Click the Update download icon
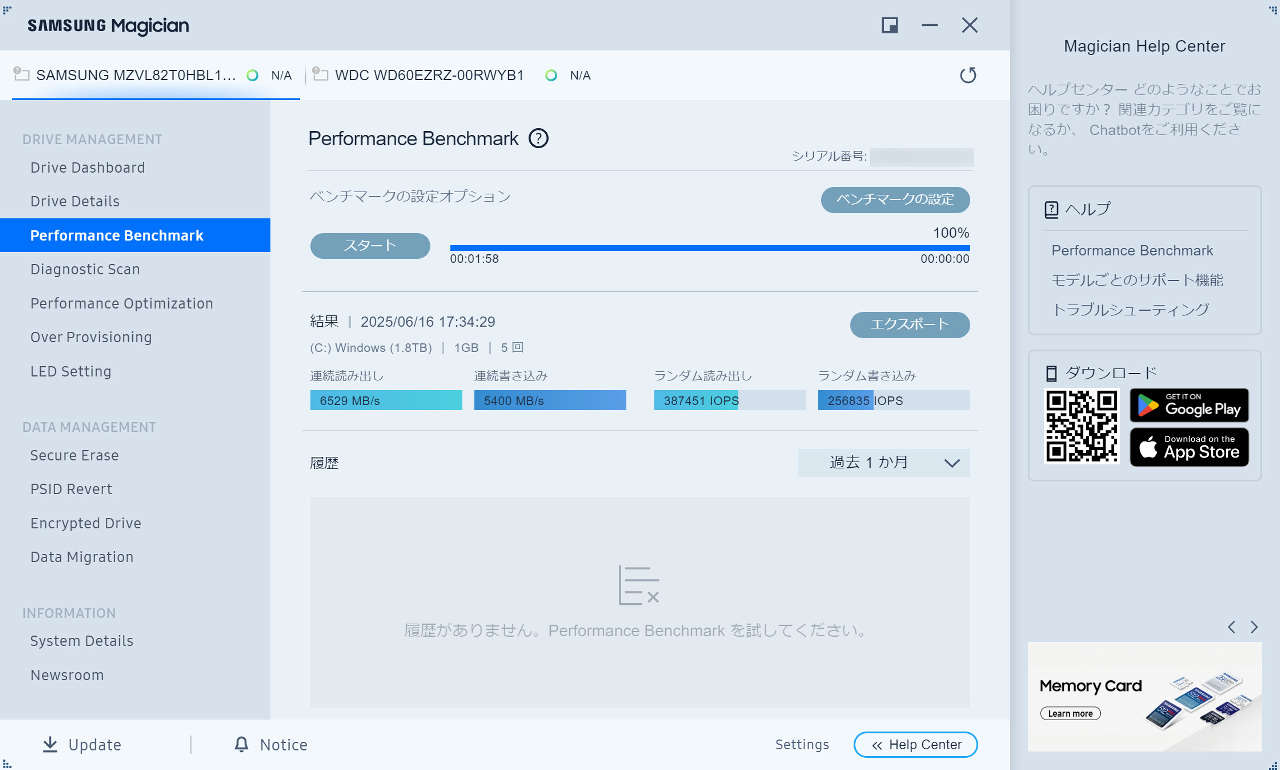The height and width of the screenshot is (770, 1280). tap(50, 745)
